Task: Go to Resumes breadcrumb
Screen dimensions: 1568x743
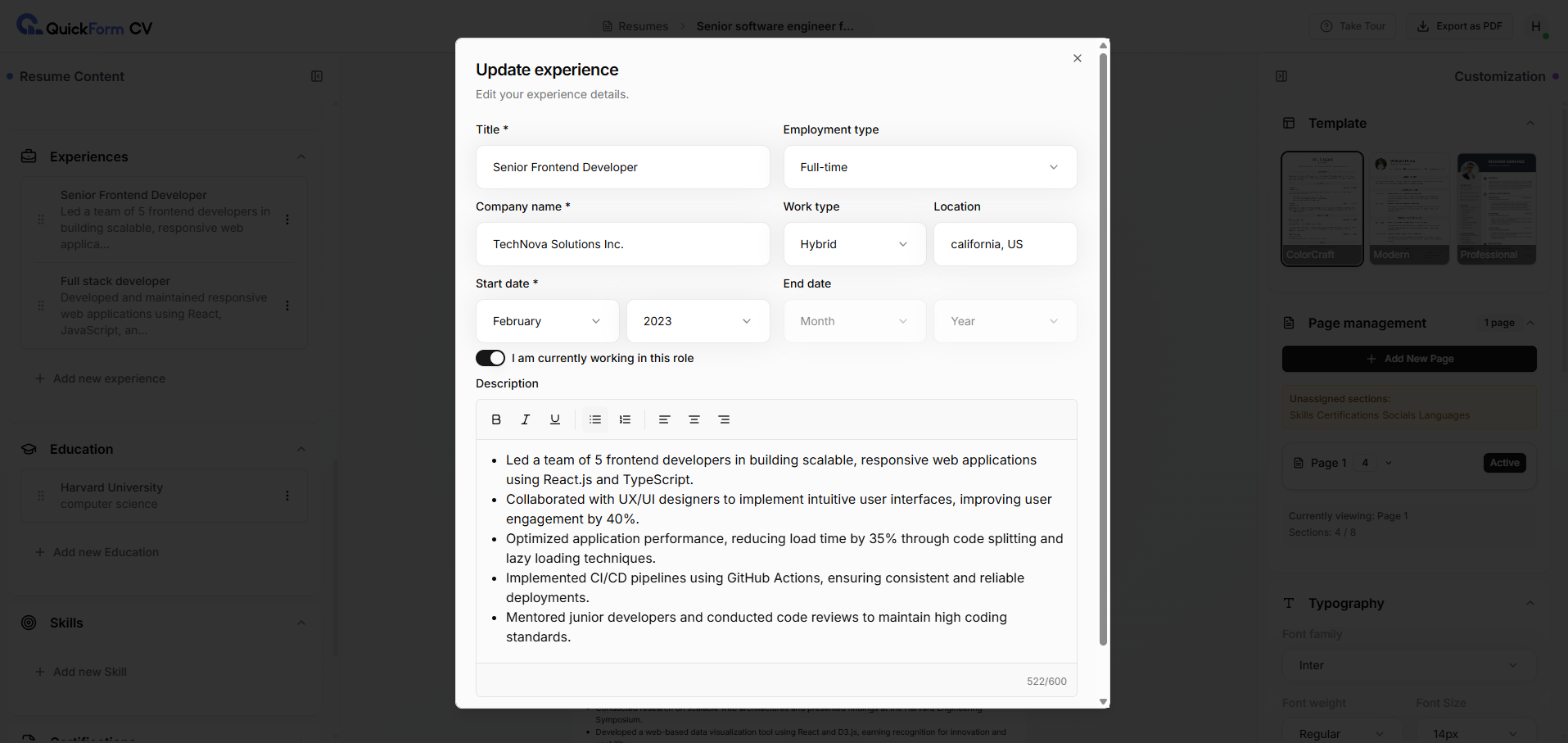Action: (x=635, y=26)
